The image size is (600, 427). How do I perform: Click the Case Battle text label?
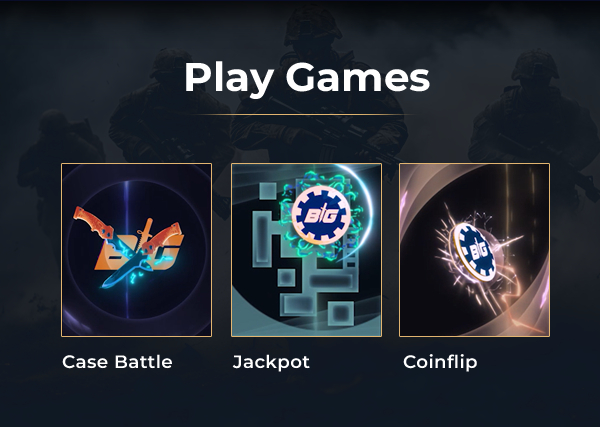[x=117, y=362]
